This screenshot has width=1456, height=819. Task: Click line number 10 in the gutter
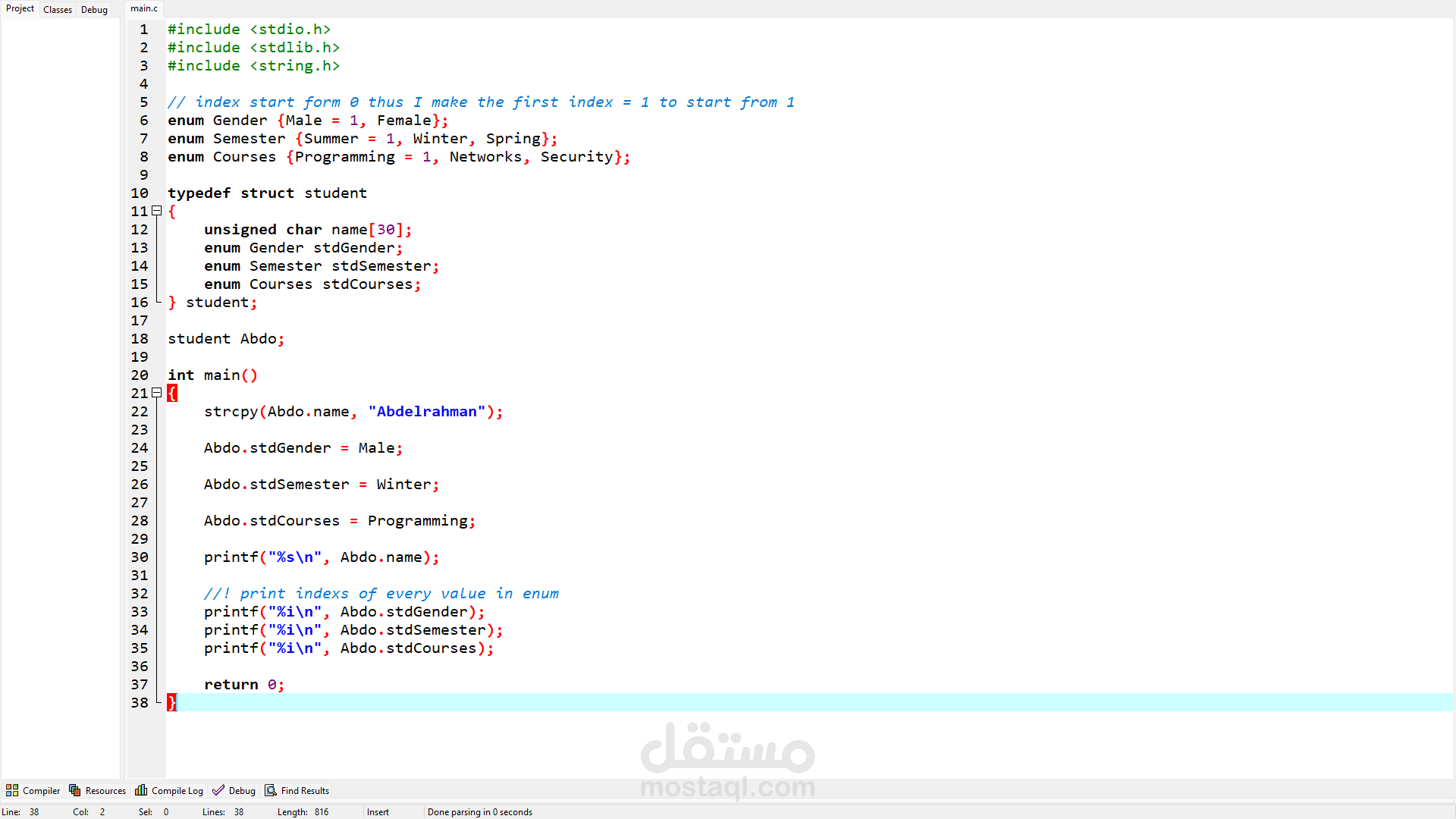coord(140,193)
